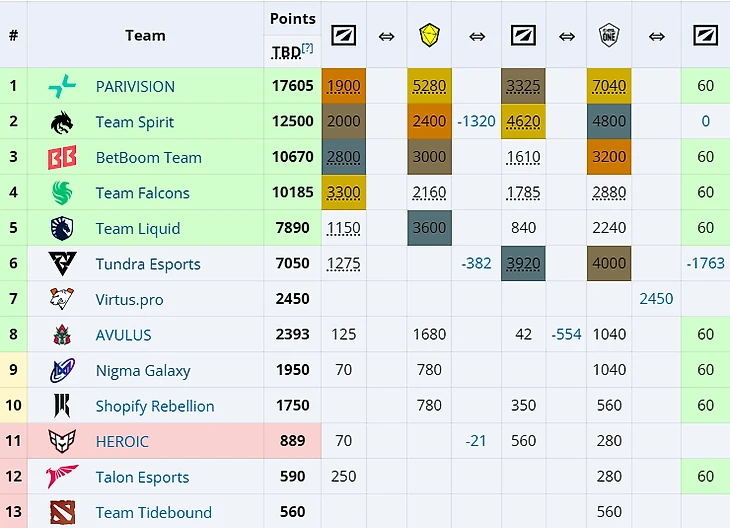Click the Team Tidebound Dota logo

coord(62,512)
